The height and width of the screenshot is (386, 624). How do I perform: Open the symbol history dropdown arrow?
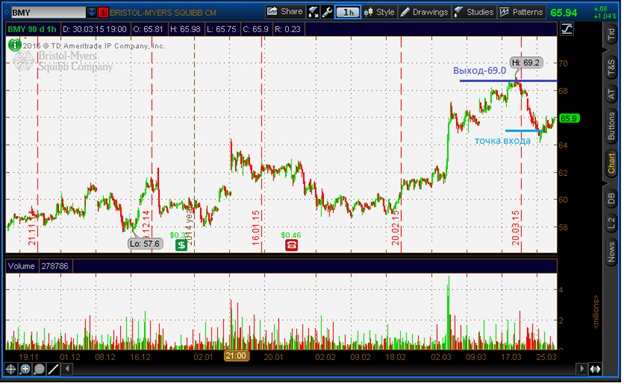92,13
